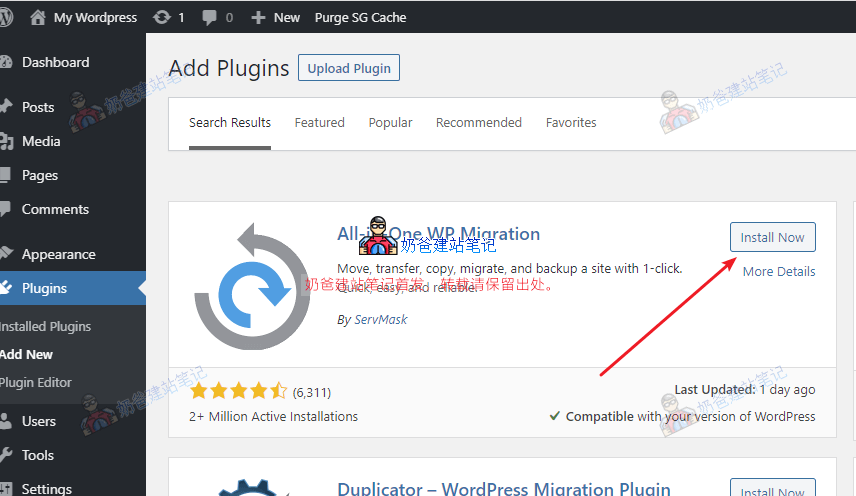Click the Duplicator plugin gear logo

[252, 487]
